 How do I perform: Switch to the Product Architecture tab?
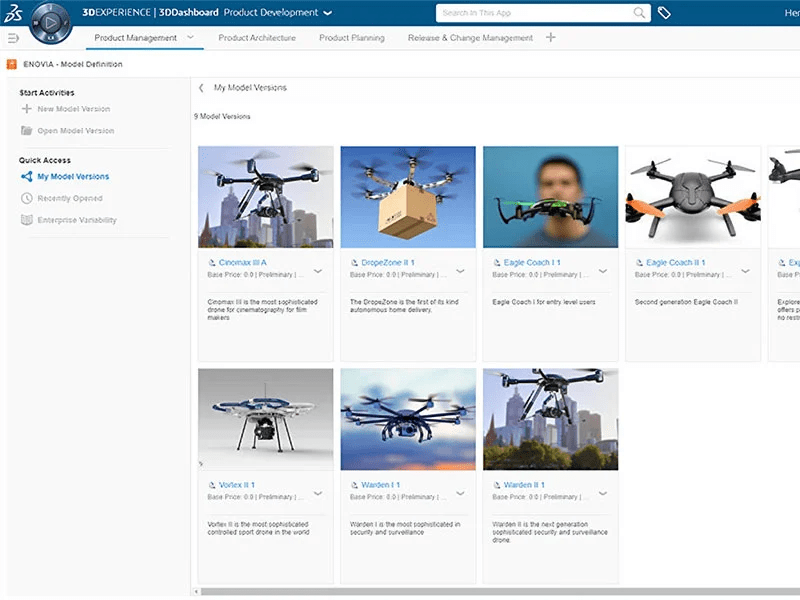258,38
